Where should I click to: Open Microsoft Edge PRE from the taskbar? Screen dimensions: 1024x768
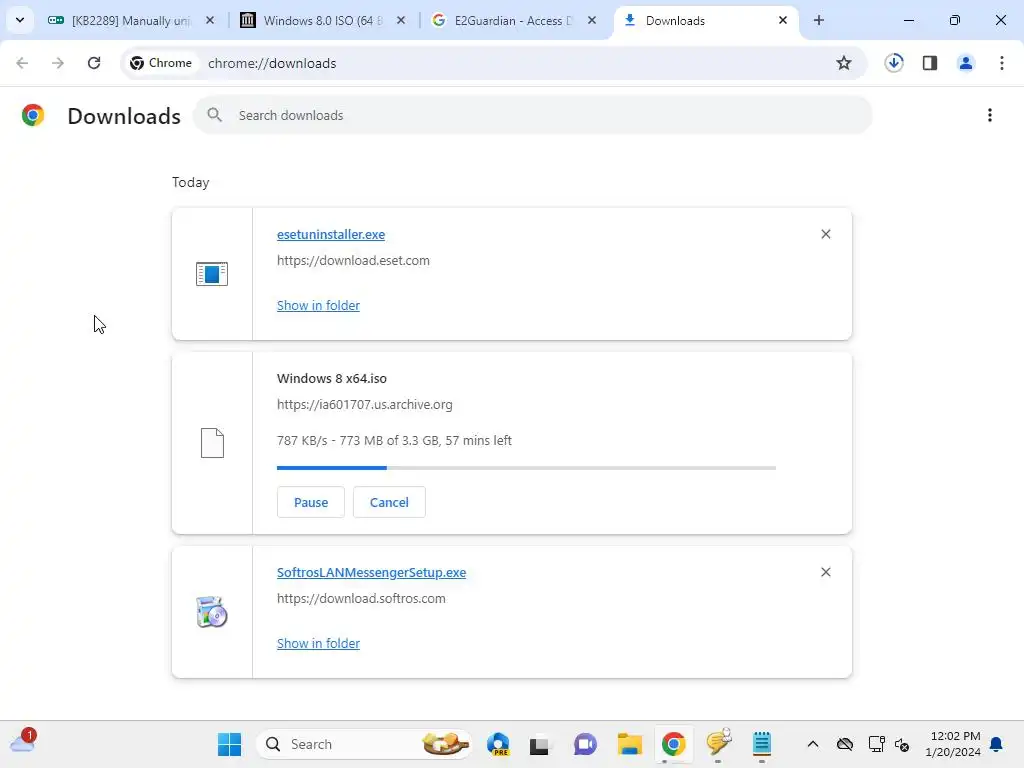498,744
